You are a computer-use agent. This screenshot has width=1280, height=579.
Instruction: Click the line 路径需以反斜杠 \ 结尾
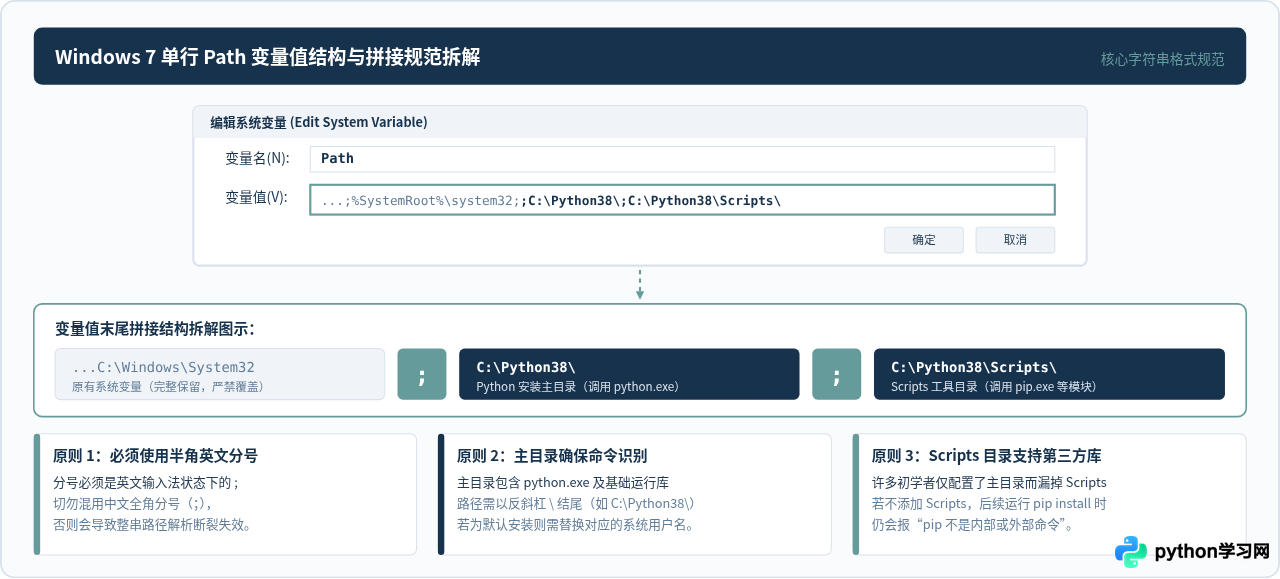pyautogui.click(x=575, y=503)
